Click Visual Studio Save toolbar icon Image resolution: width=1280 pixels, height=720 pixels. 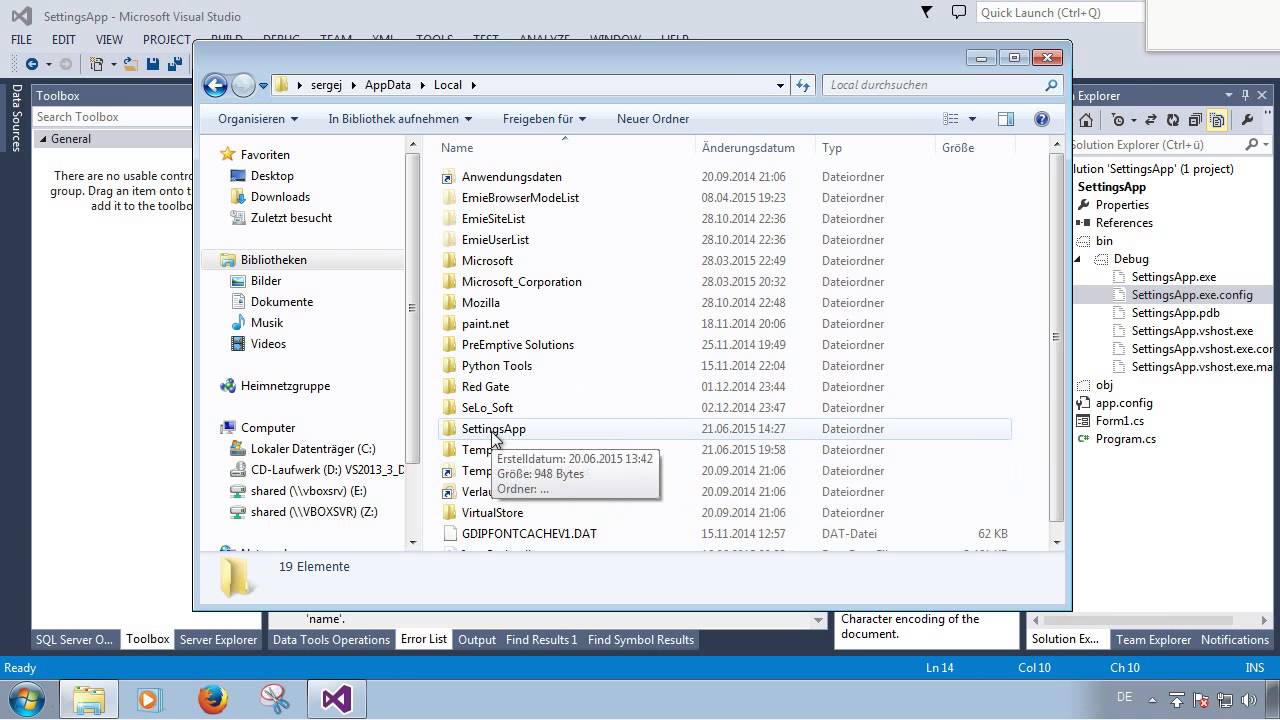click(x=153, y=64)
